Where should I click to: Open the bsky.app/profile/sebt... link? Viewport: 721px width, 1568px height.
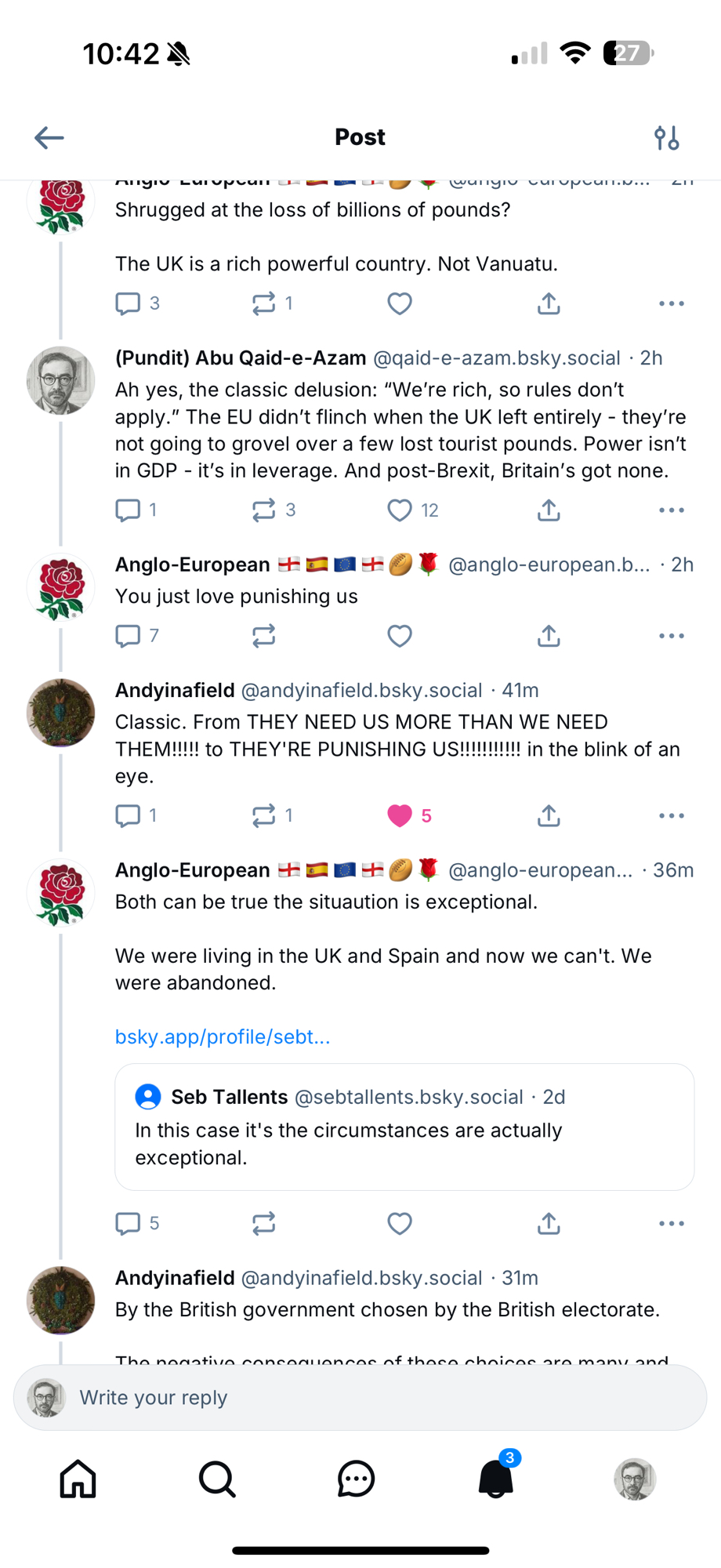click(x=223, y=1037)
